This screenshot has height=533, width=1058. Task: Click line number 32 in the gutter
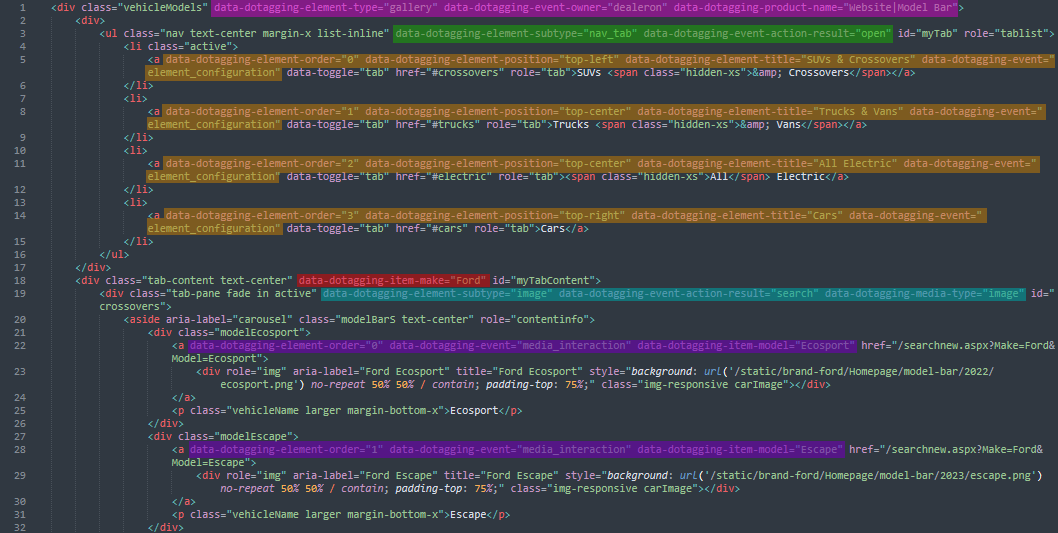(x=20, y=527)
